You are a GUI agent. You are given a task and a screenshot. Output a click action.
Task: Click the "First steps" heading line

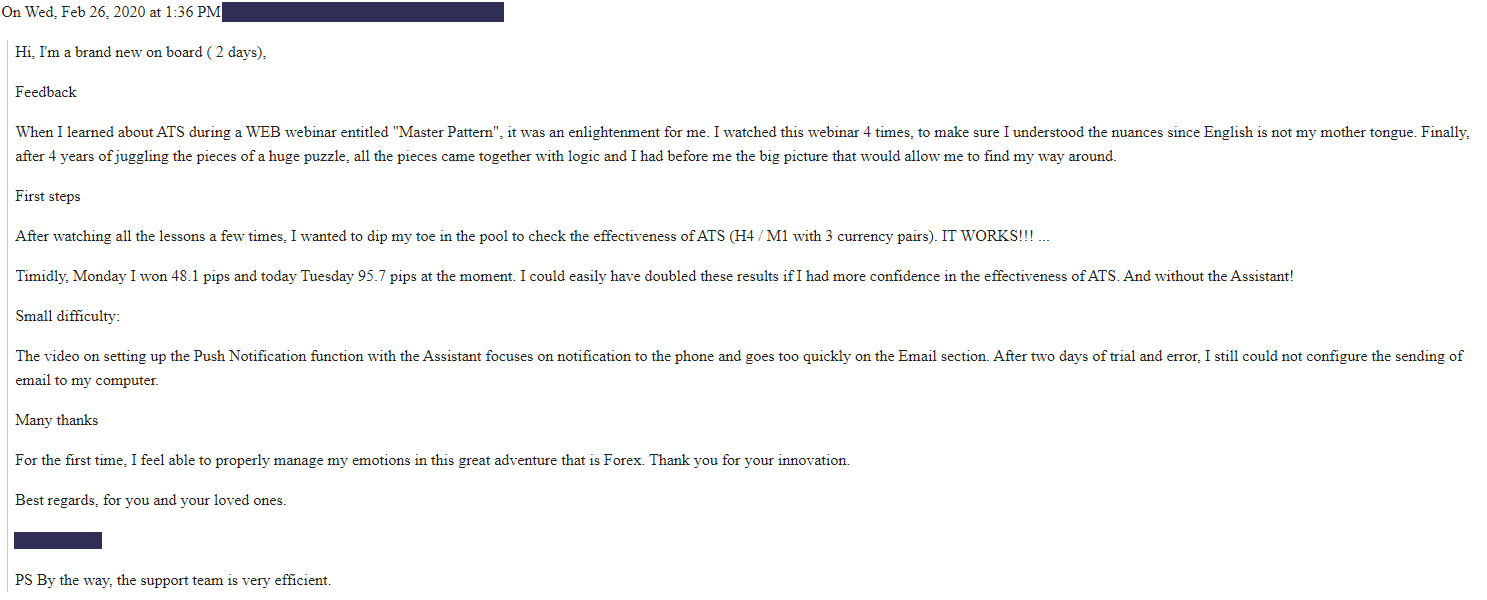point(48,196)
